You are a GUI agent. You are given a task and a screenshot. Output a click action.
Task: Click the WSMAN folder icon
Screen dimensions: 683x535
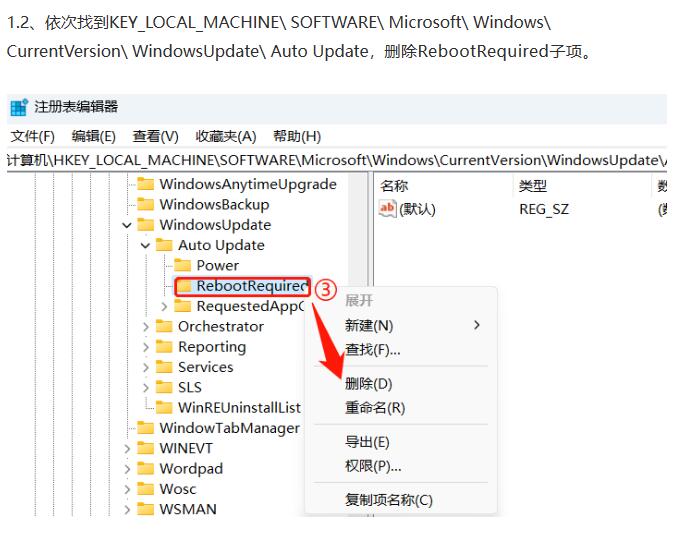pos(146,509)
